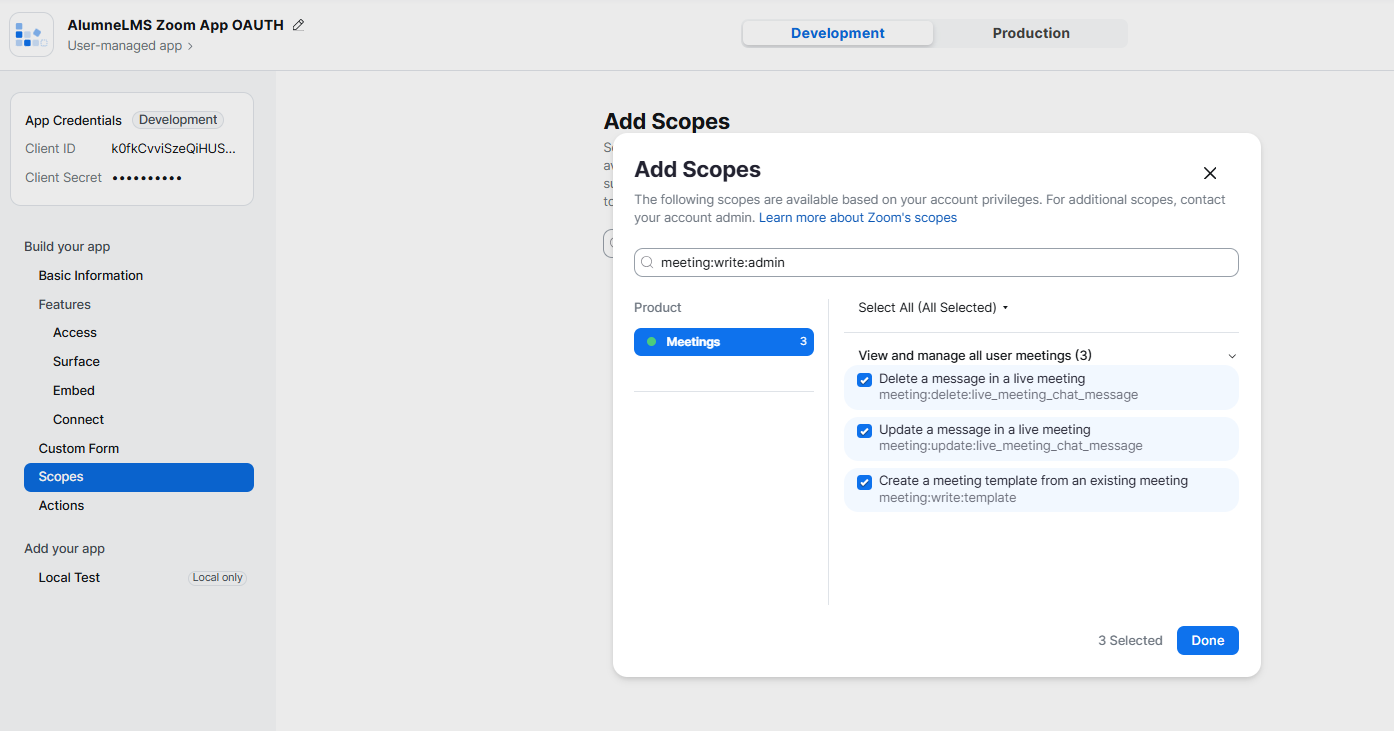Click the scope search input field
This screenshot has width=1394, height=731.
point(940,263)
